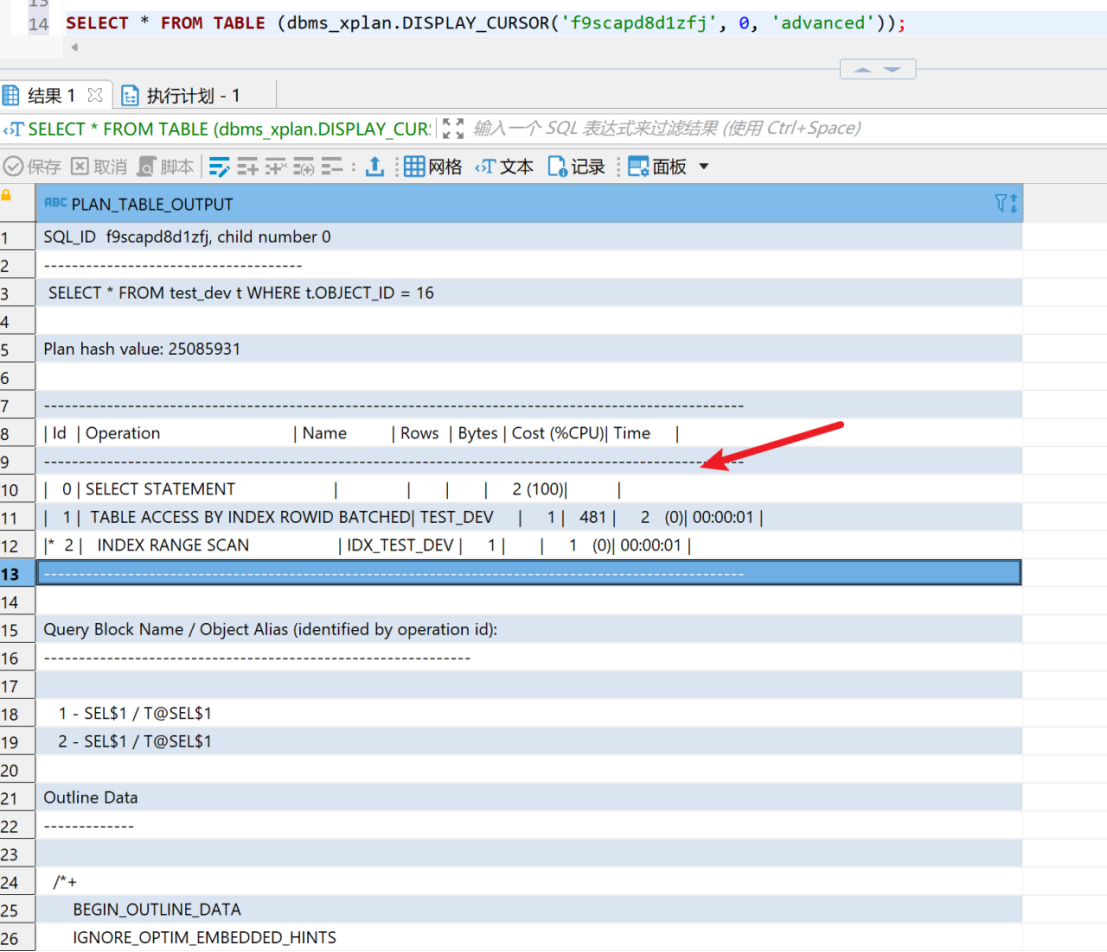Screen dimensions: 1107x952
Task: Click the export data upload arrow icon
Action: click(375, 167)
